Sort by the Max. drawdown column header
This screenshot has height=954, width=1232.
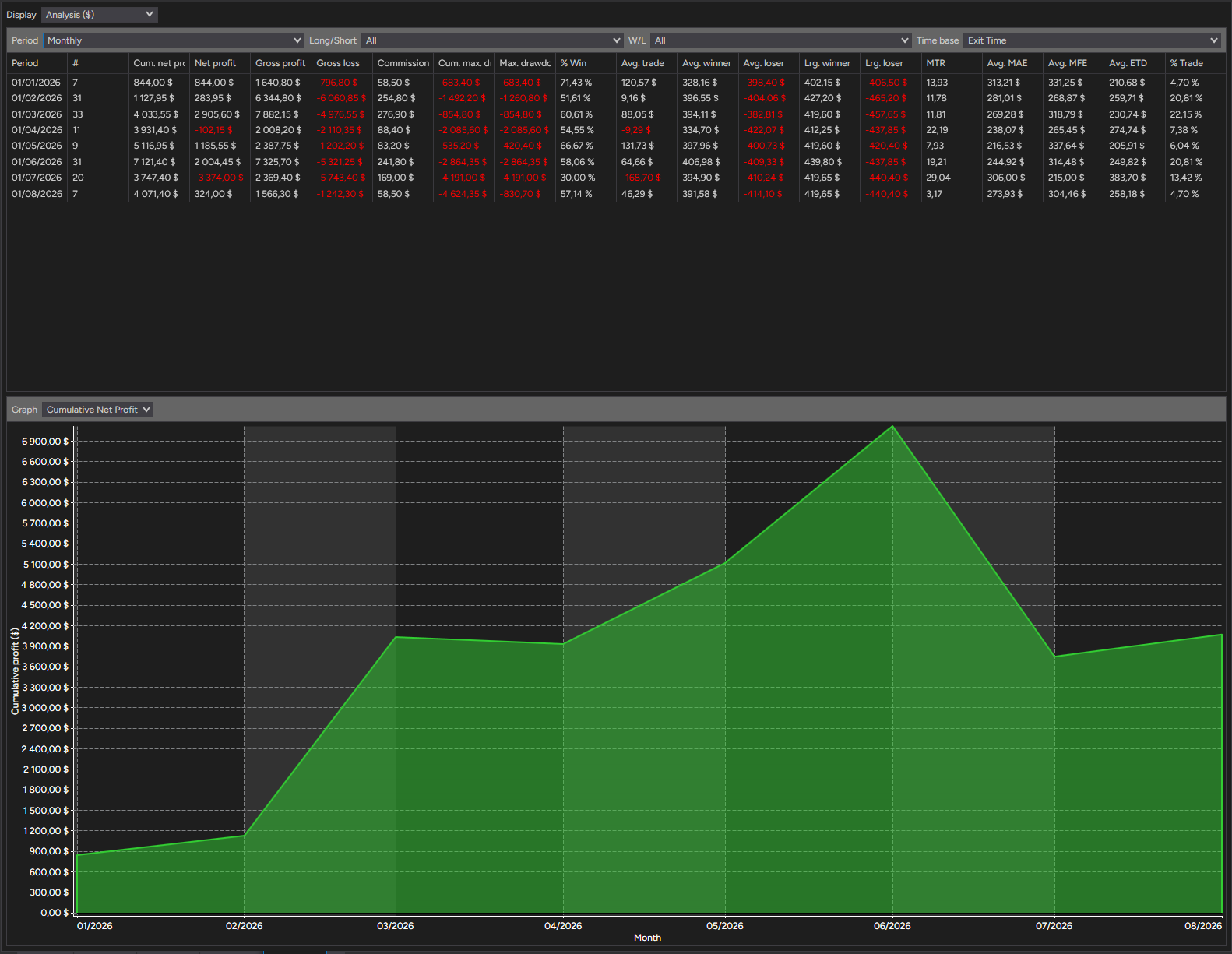[525, 63]
